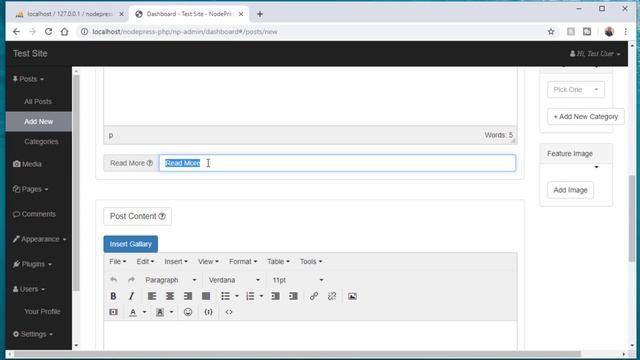Insert an image via the toolbar icon
Screen dimensions: 640x360
point(352,296)
